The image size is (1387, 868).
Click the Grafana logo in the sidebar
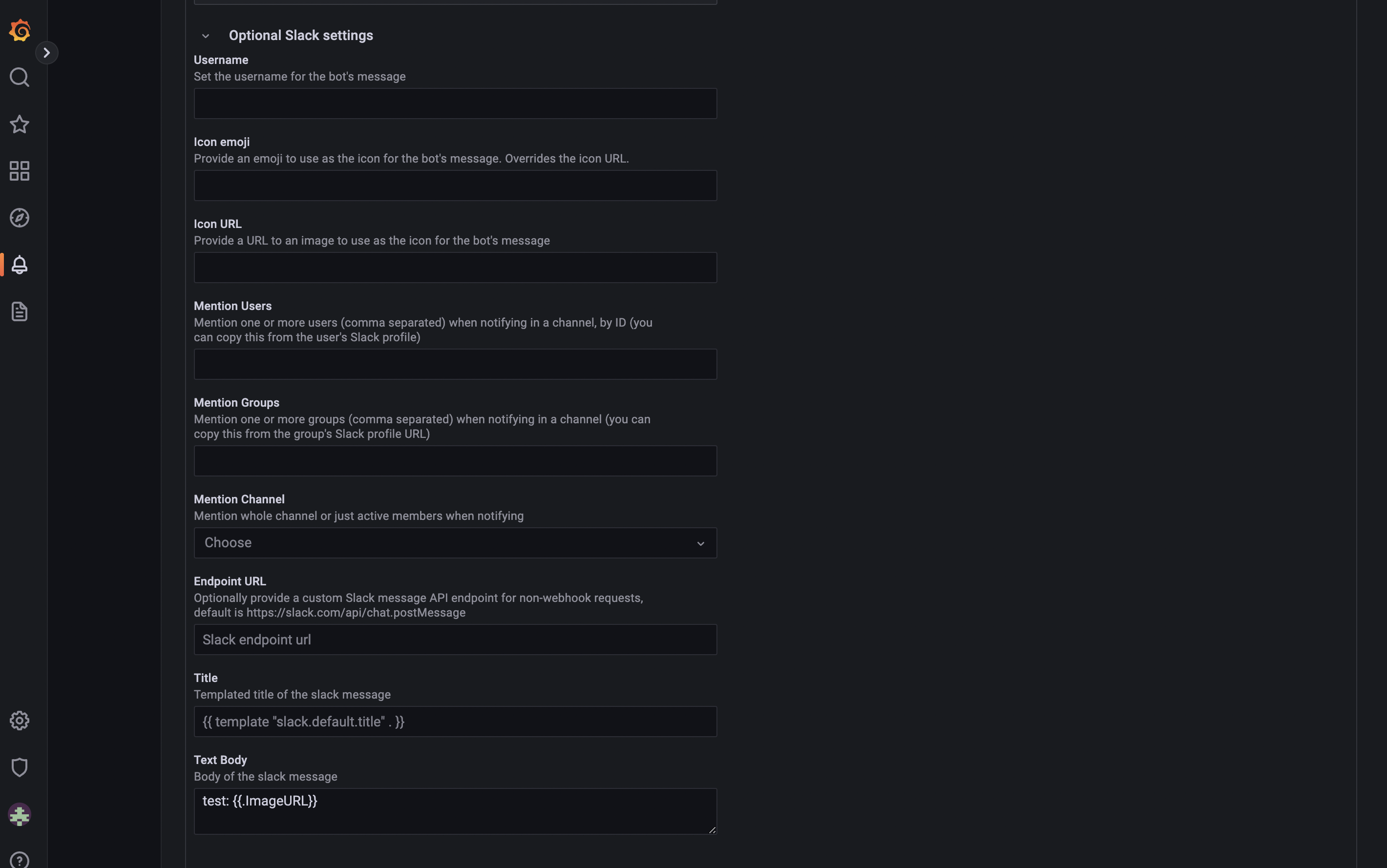20,30
